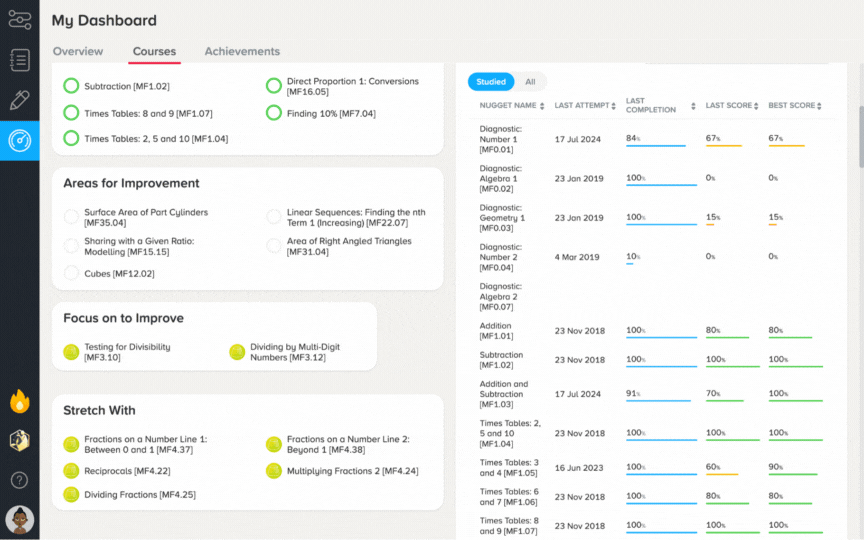864x540 pixels.
Task: Select the green circle beside Subtraction [MF1.02]
Action: [71, 86]
